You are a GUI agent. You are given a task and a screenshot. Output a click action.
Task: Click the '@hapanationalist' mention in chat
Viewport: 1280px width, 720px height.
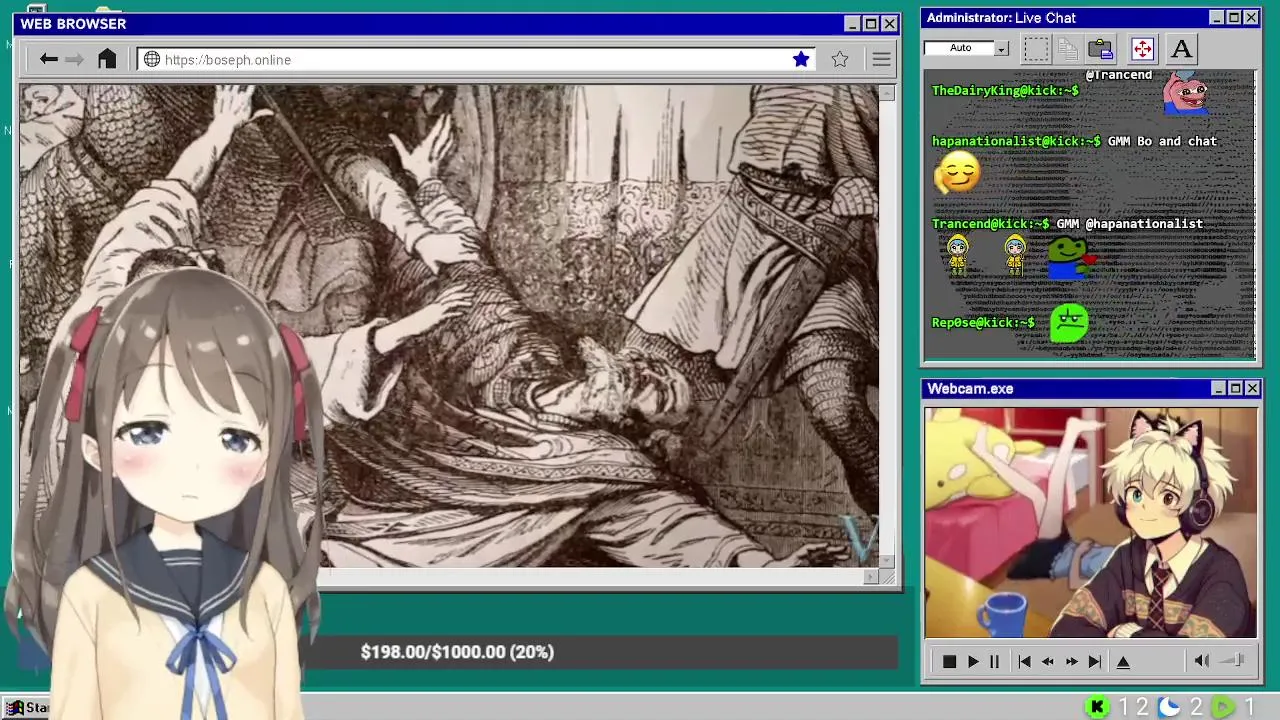tap(1144, 223)
